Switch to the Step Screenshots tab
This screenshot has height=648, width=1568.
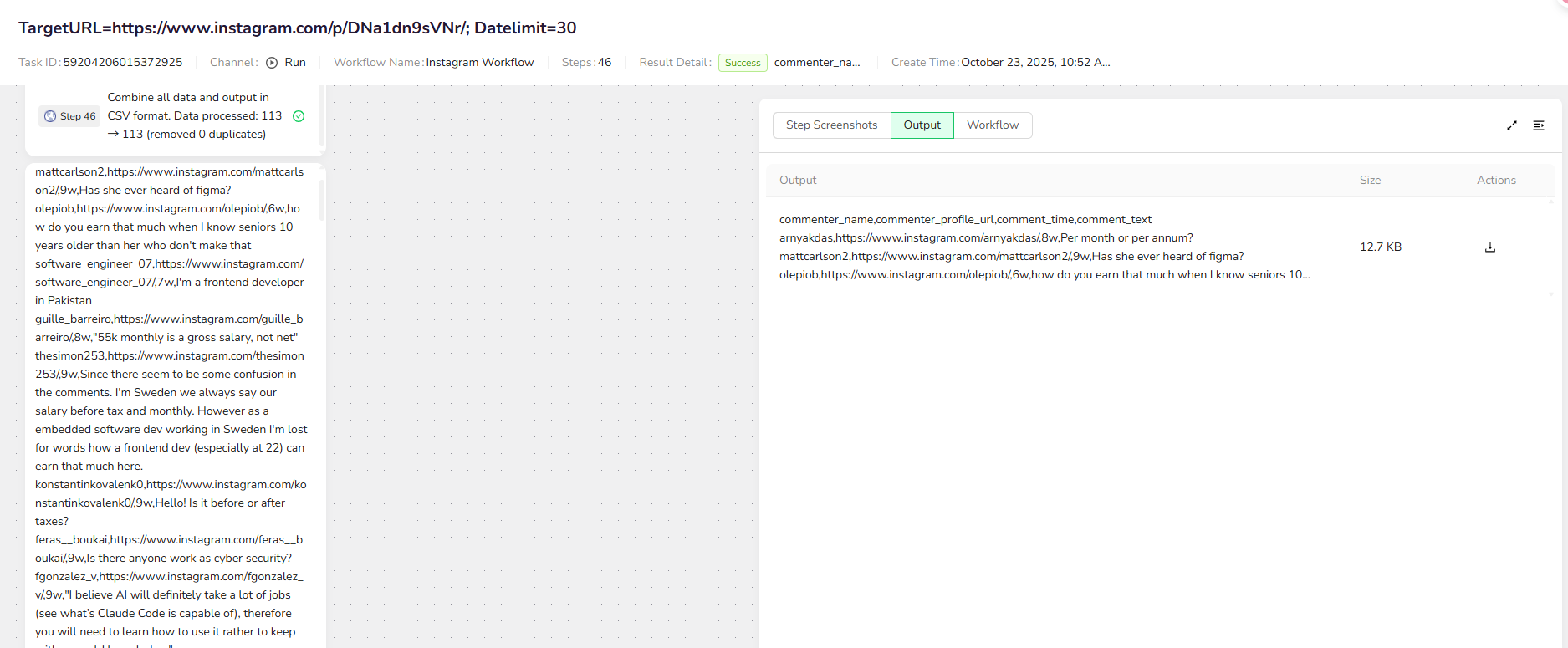tap(831, 125)
